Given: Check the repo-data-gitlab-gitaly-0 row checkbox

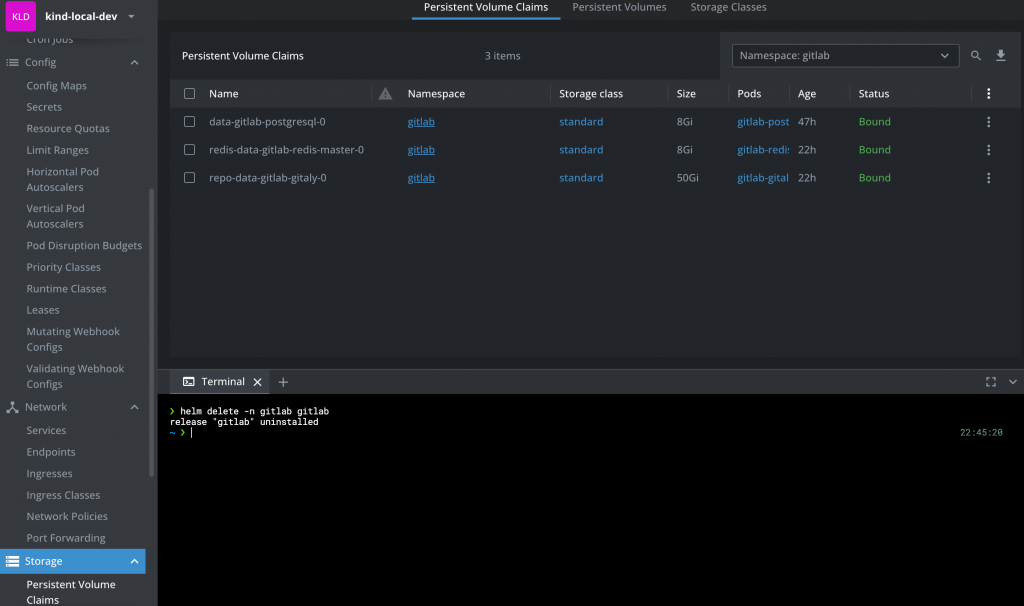Looking at the screenshot, I should point(189,178).
